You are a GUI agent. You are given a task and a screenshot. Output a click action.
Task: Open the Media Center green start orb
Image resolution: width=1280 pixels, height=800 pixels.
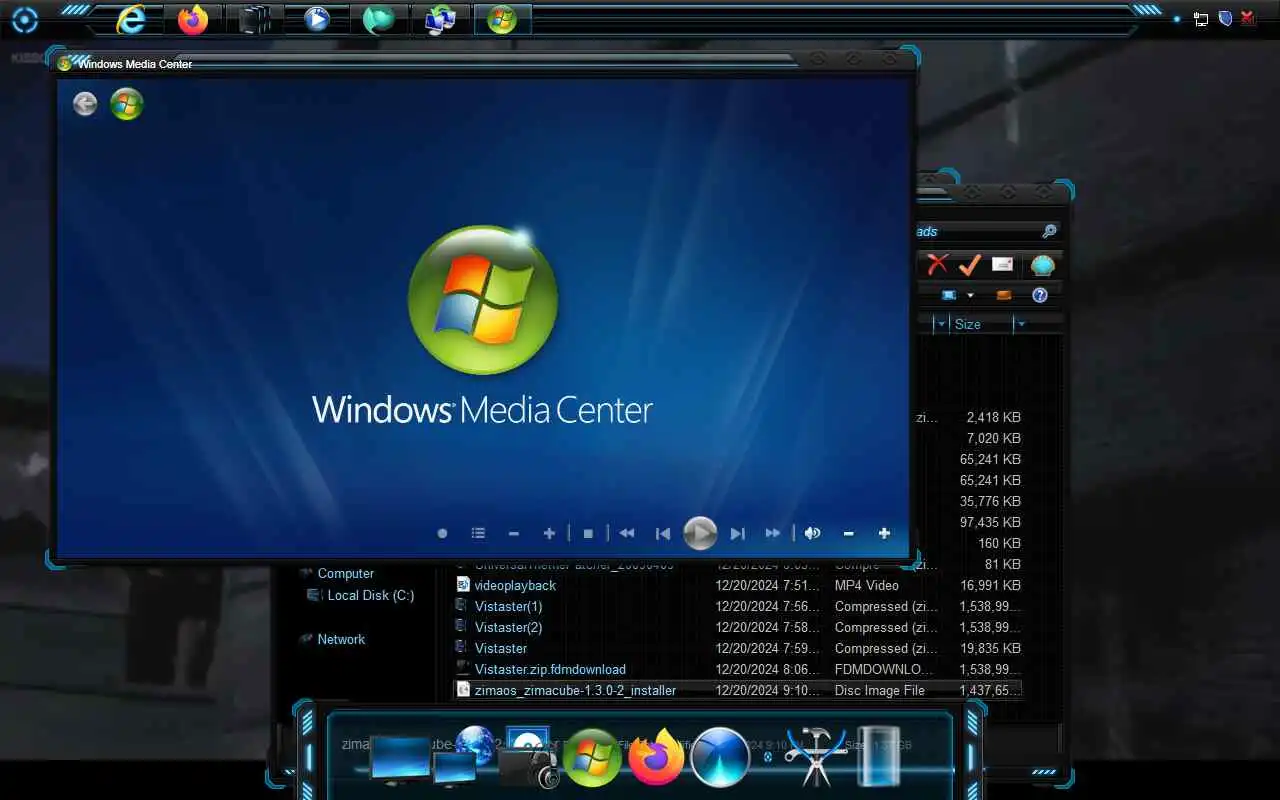point(127,103)
